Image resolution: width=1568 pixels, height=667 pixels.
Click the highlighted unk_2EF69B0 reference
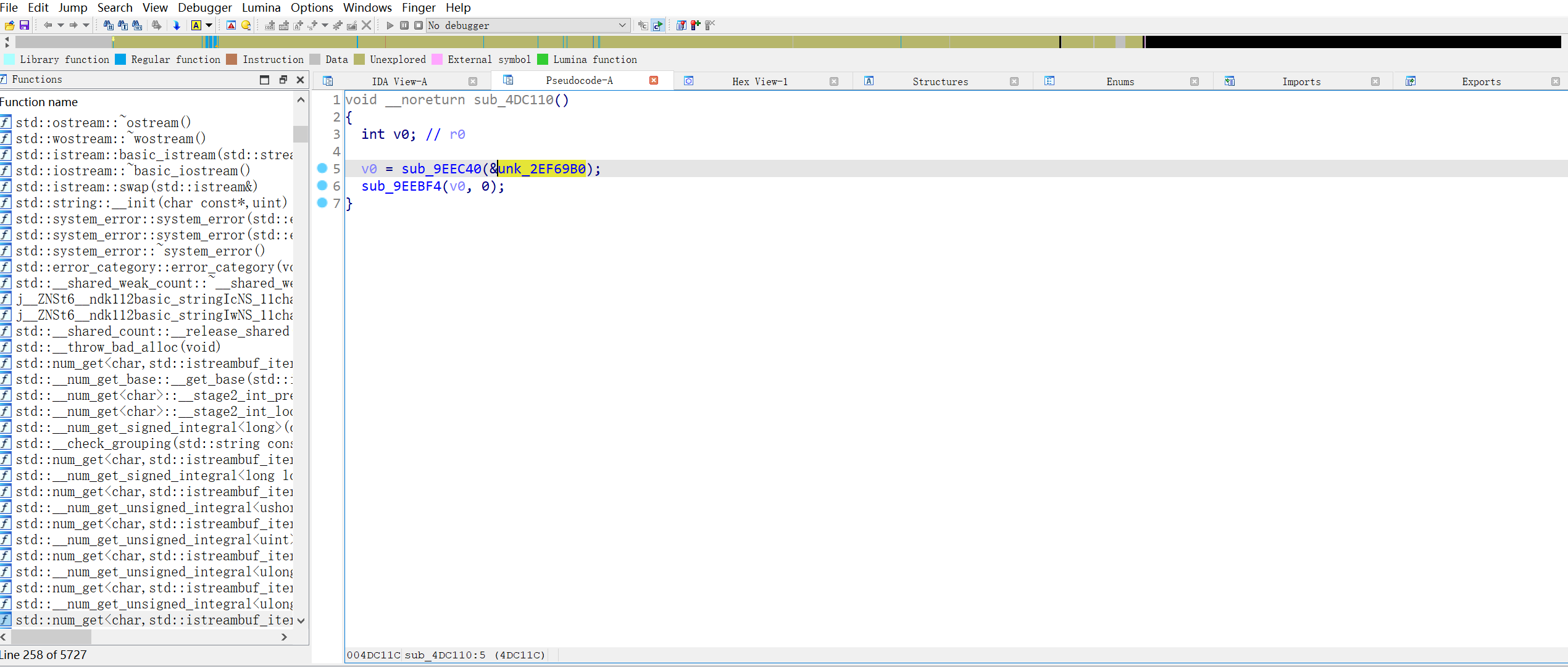click(541, 169)
